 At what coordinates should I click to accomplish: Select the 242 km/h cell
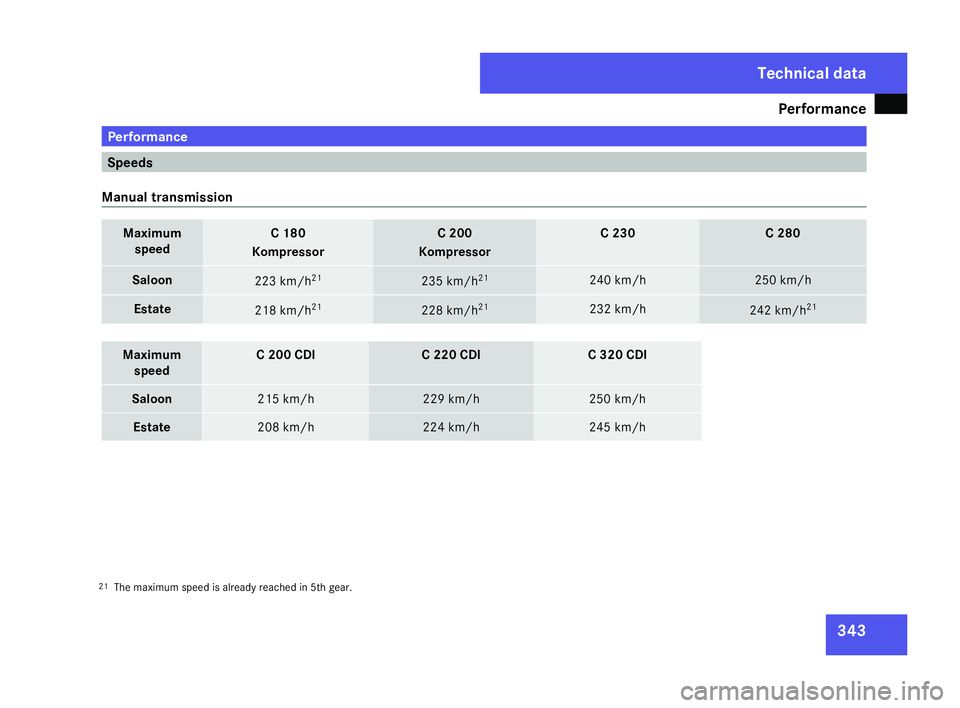pyautogui.click(x=782, y=309)
